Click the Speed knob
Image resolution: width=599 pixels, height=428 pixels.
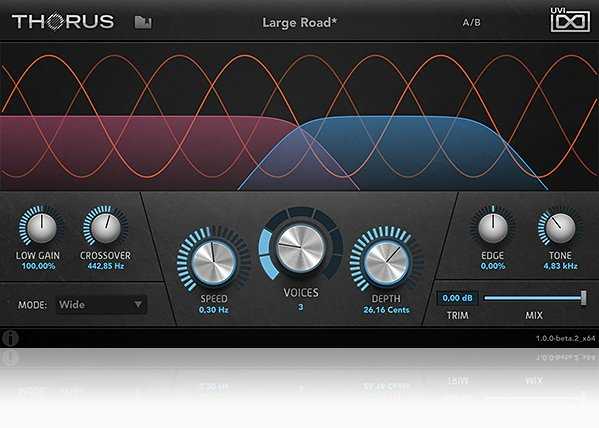point(214,263)
